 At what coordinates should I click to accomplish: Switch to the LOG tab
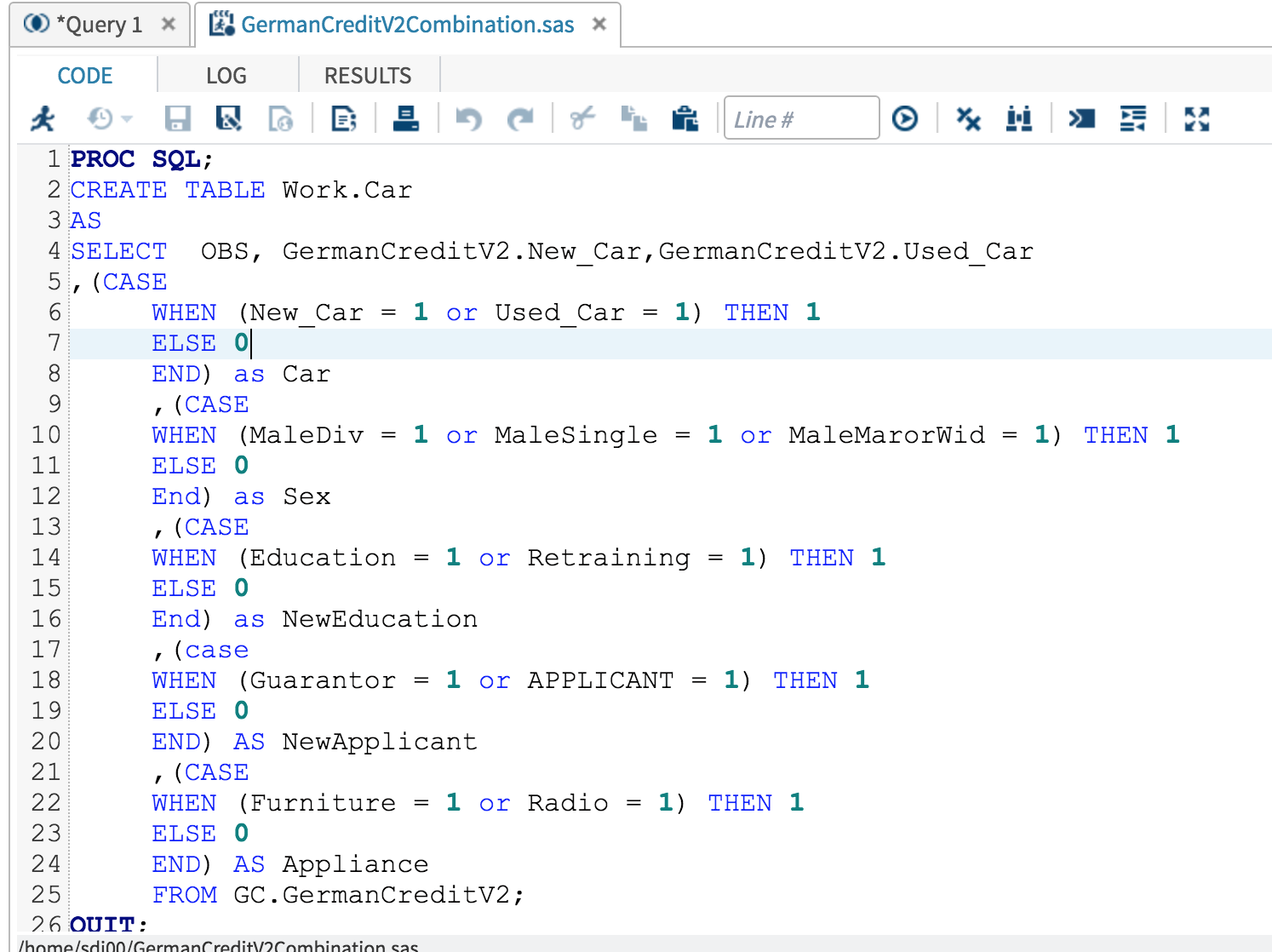(226, 75)
